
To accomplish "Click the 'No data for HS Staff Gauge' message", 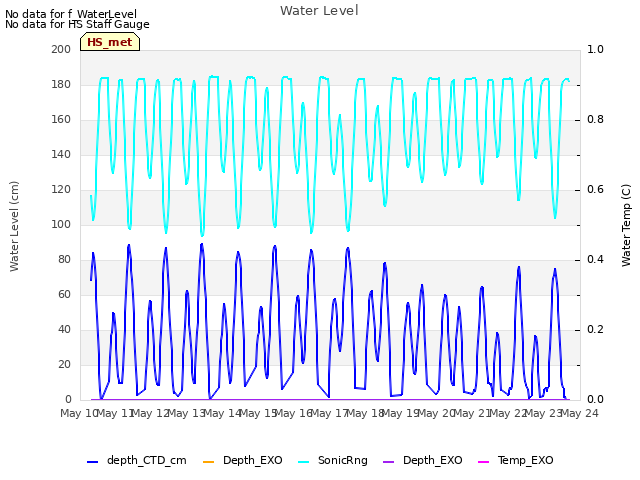I will (77, 24).
